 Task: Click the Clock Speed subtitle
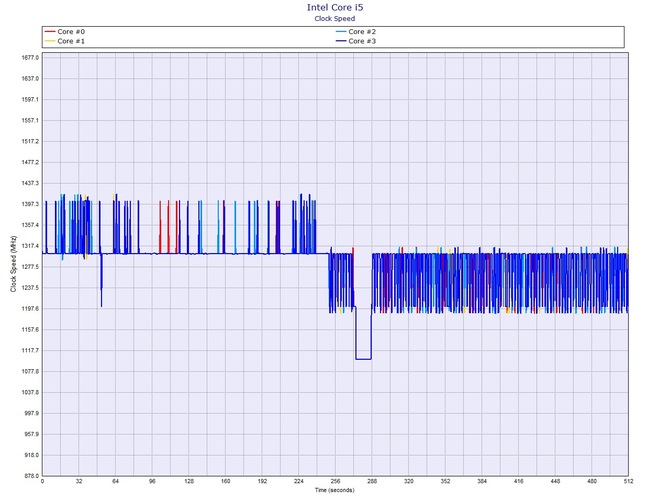point(335,18)
